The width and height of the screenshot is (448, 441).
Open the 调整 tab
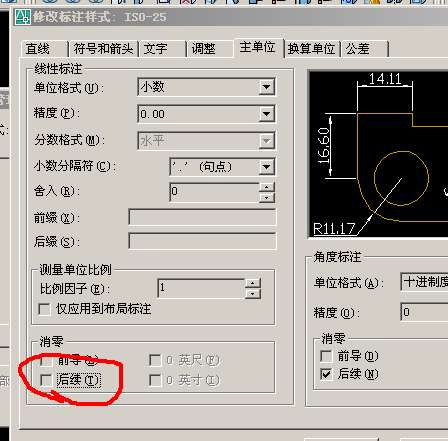[x=210, y=49]
